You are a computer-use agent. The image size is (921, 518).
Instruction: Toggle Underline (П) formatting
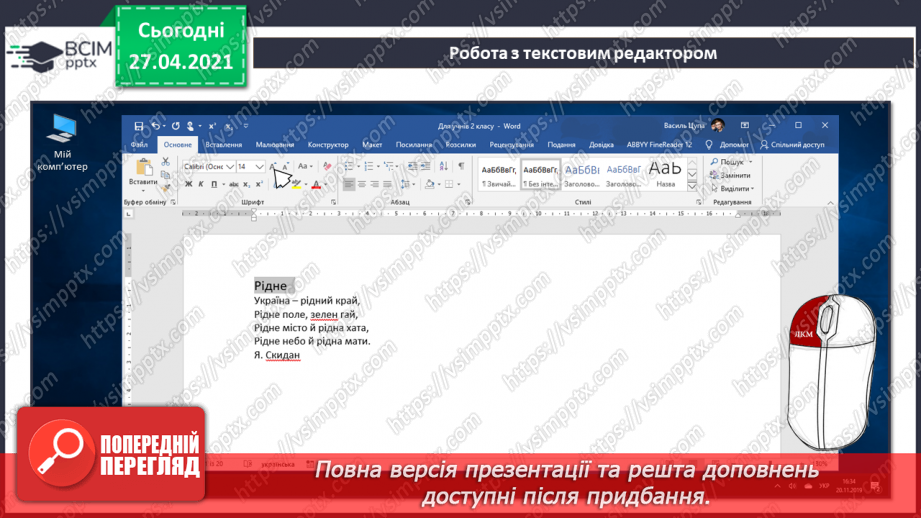tap(214, 184)
